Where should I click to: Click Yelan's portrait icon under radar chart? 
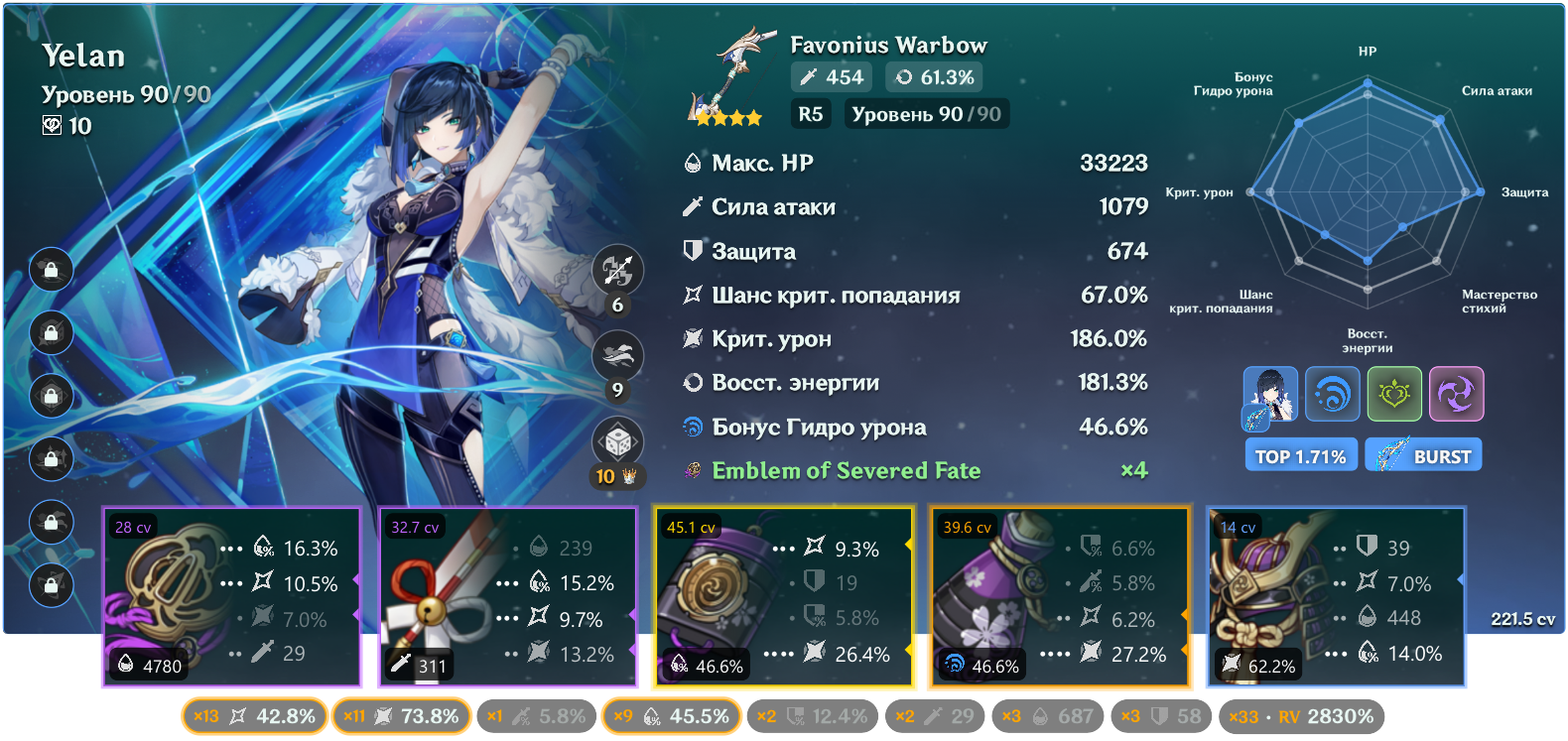(1270, 394)
